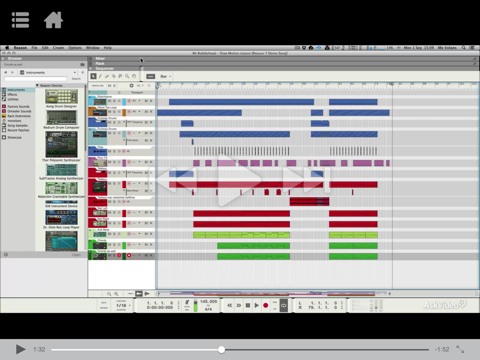The width and height of the screenshot is (480, 360).
Task: Click the browser Search button
Action: [x=76, y=79]
